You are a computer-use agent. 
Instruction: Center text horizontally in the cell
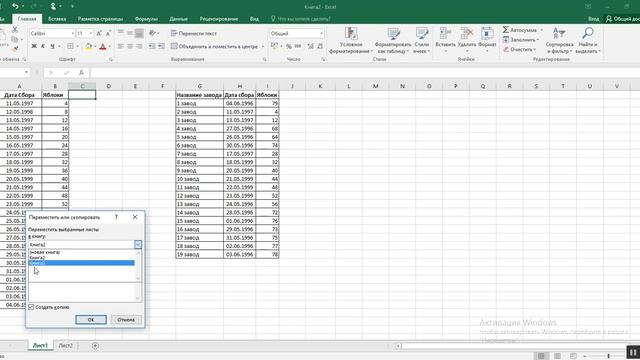[x=130, y=47]
